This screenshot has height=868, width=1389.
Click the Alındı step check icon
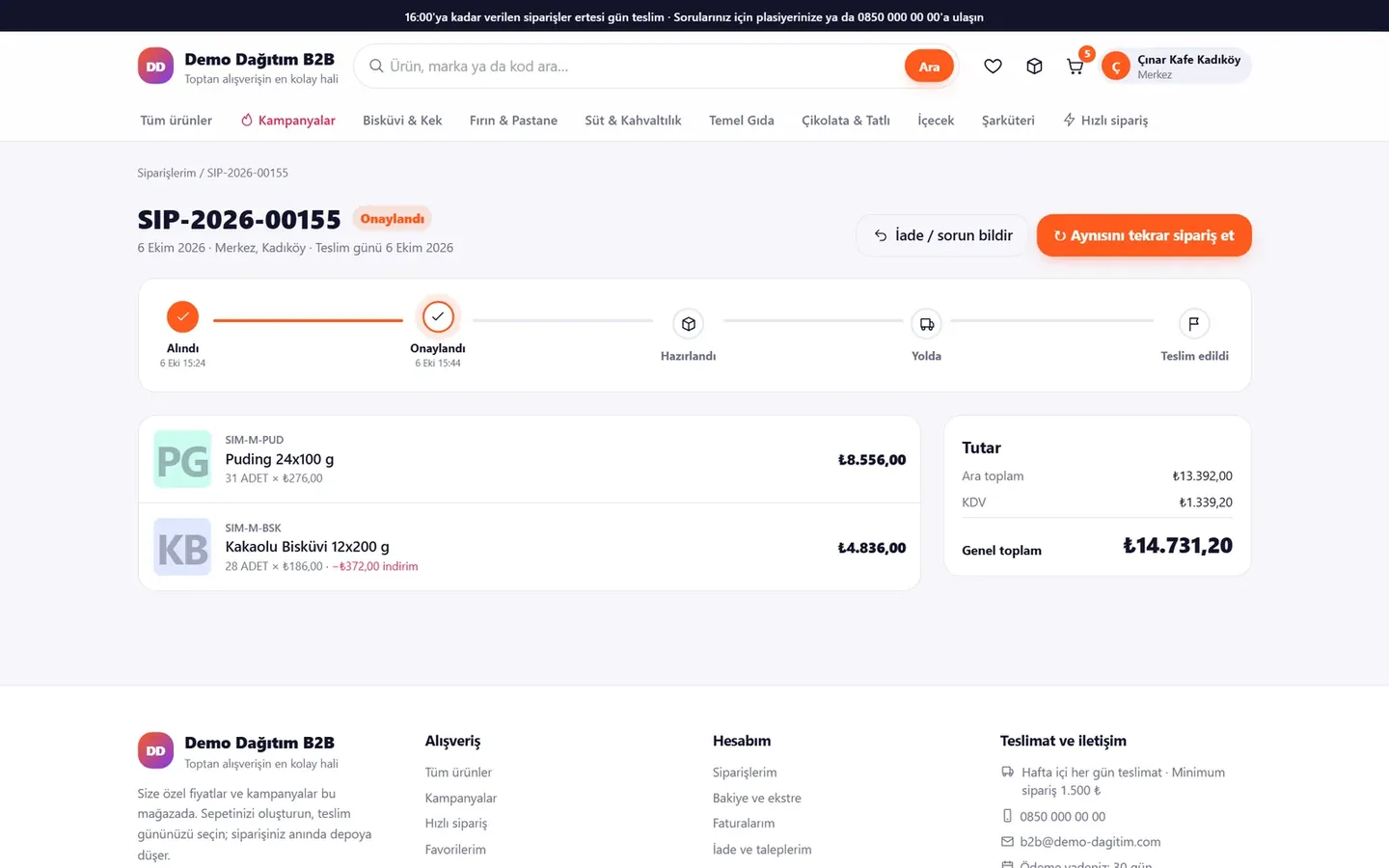(x=182, y=316)
